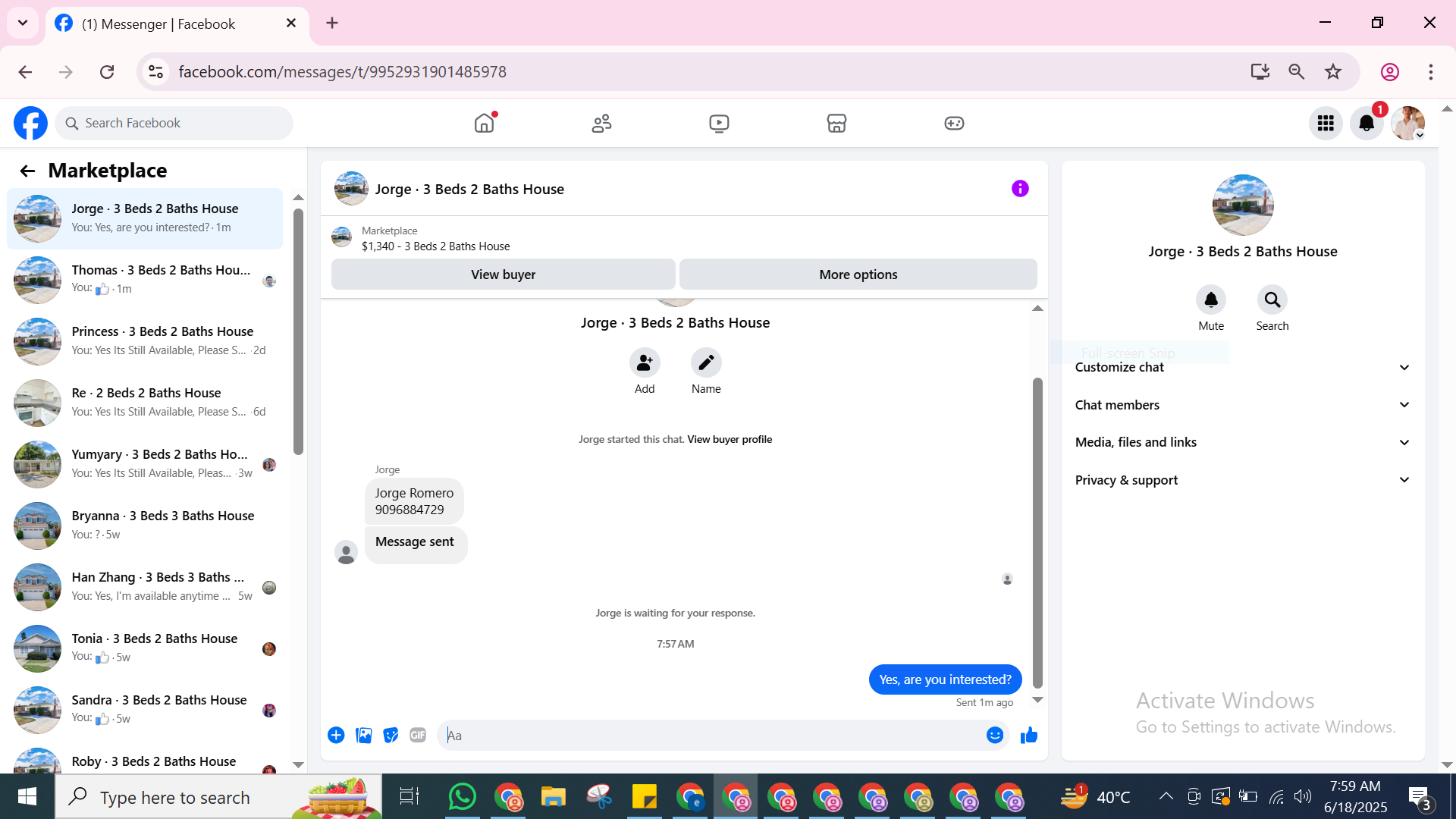Open more actions plus icon in composer
This screenshot has width=1456, height=819.
click(x=336, y=735)
